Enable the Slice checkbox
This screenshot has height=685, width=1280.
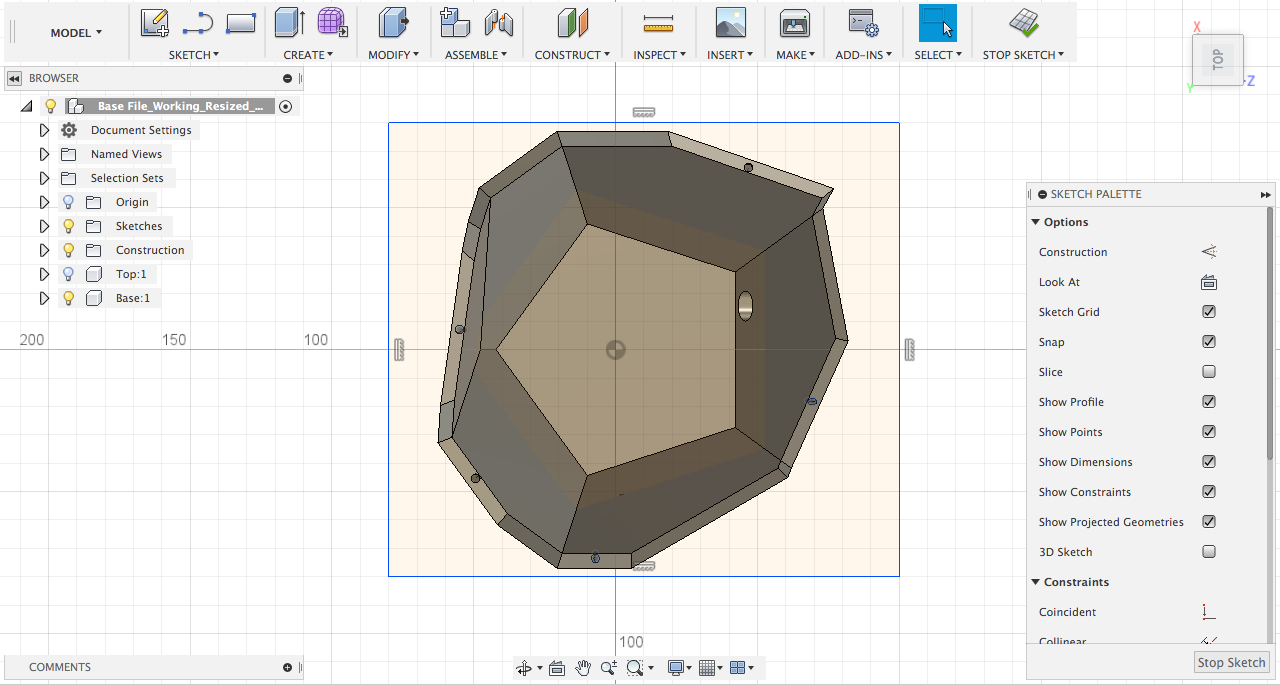point(1209,372)
